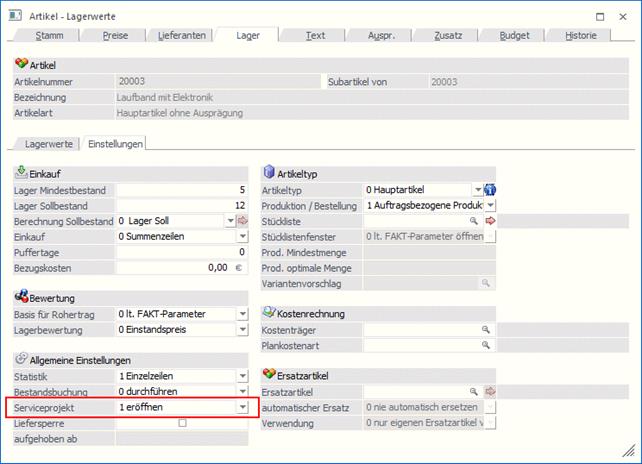Expand the Serviceprojekt dropdown

click(x=241, y=408)
